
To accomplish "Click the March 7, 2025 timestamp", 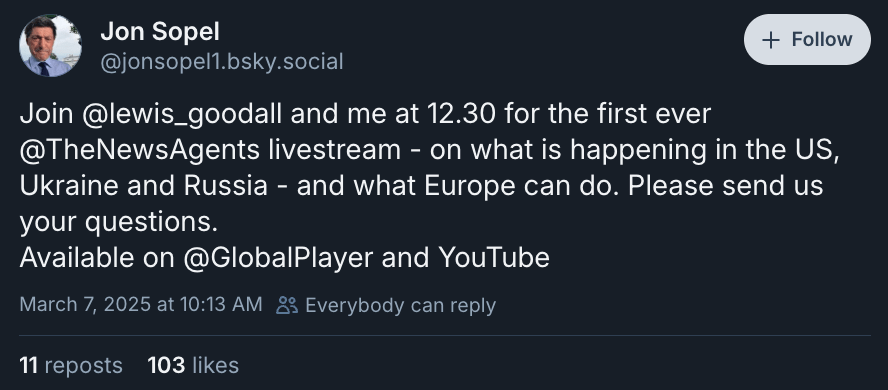I will pos(141,305).
